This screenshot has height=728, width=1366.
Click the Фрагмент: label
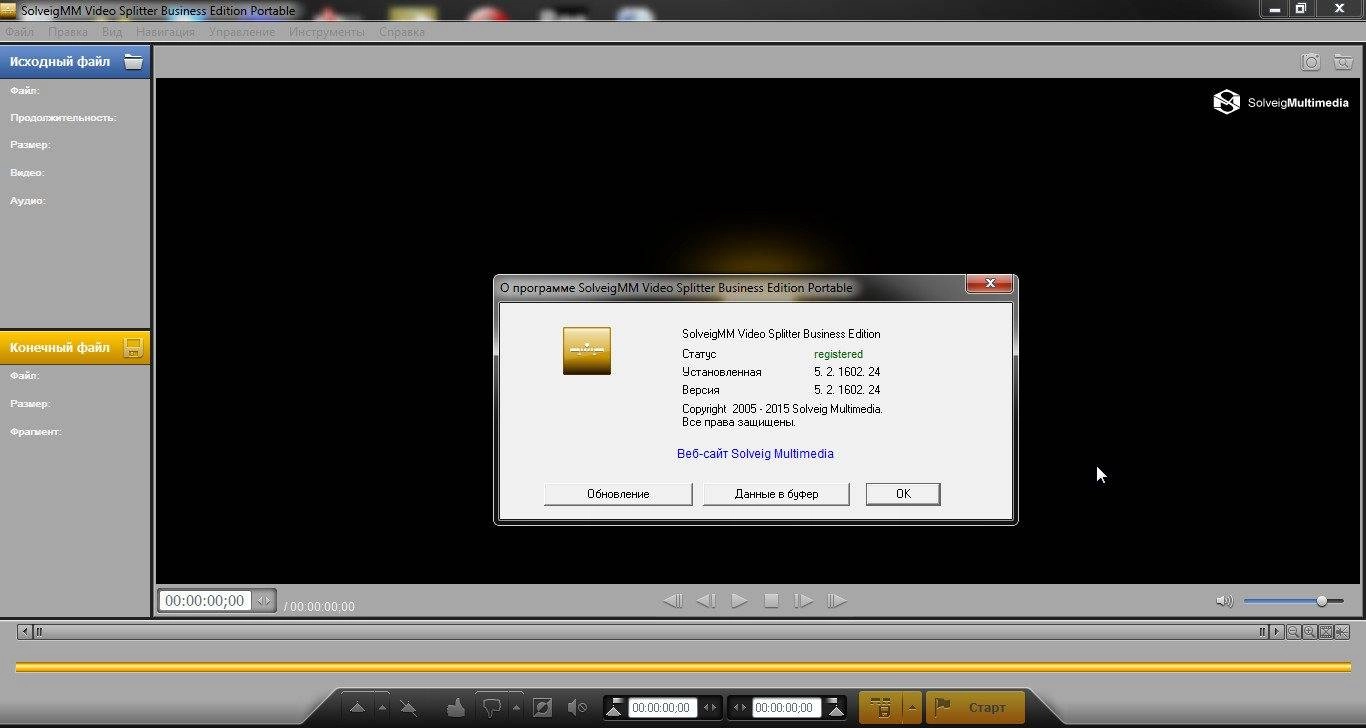pyautogui.click(x=36, y=432)
